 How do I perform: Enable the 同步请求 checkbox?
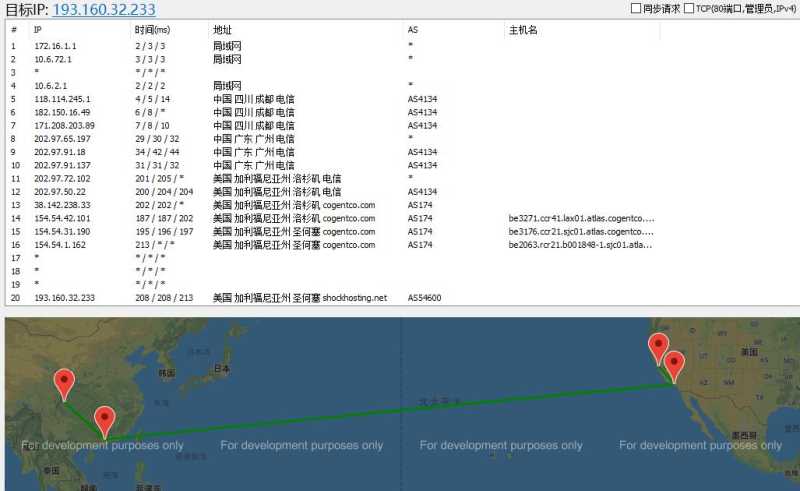(636, 8)
